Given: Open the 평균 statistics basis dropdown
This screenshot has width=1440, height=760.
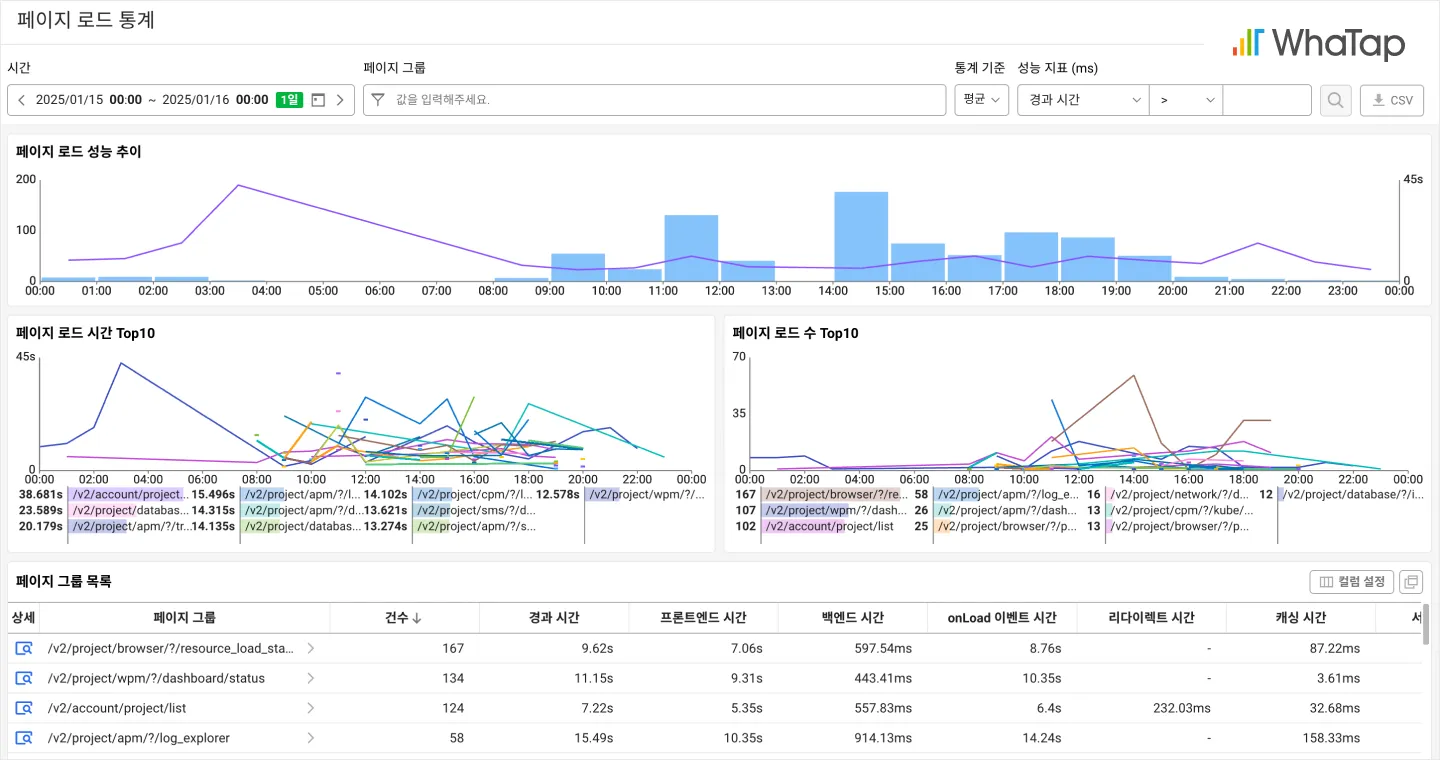Looking at the screenshot, I should pos(982,100).
